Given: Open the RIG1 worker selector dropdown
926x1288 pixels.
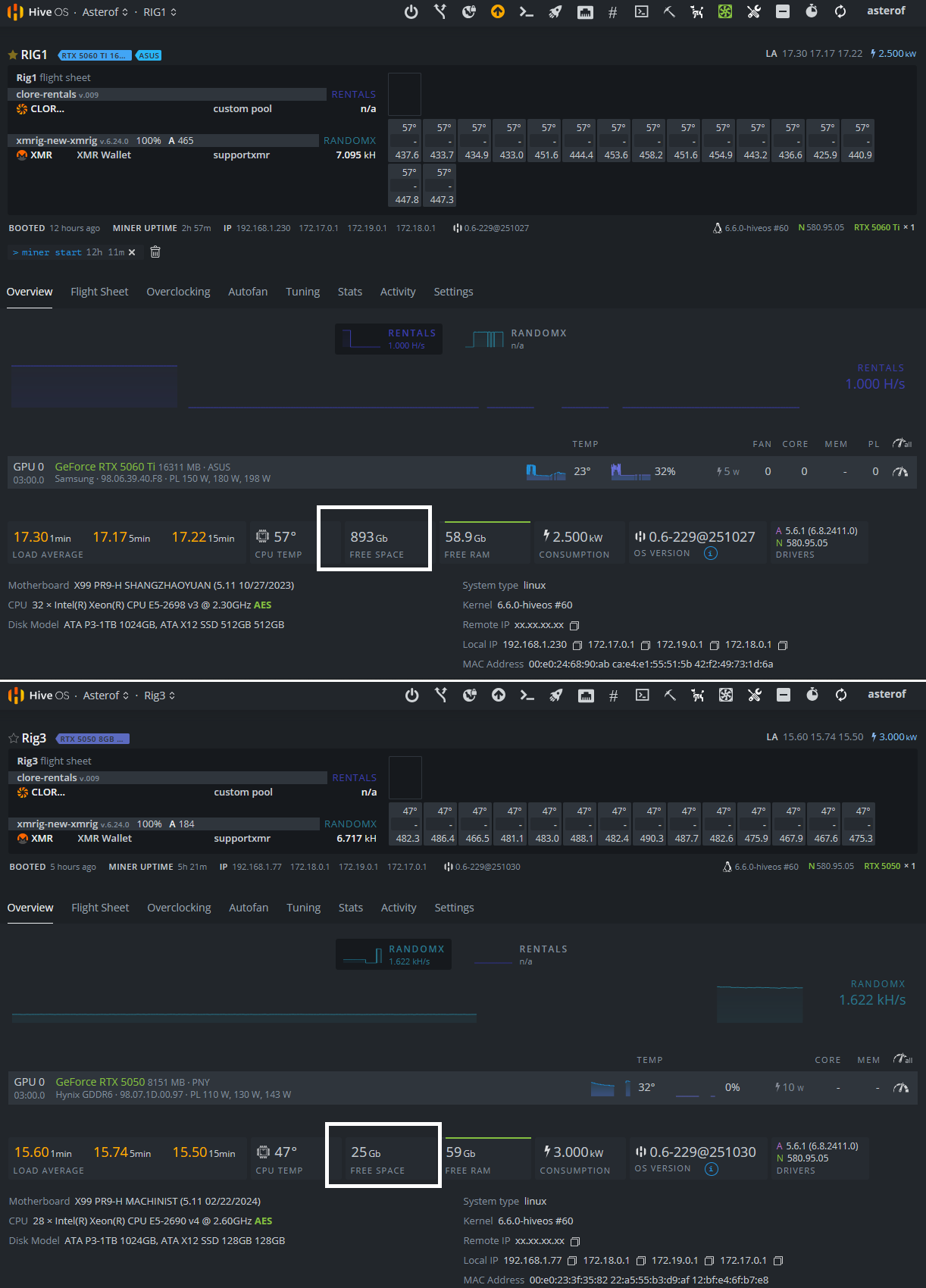Looking at the screenshot, I should 160,12.
